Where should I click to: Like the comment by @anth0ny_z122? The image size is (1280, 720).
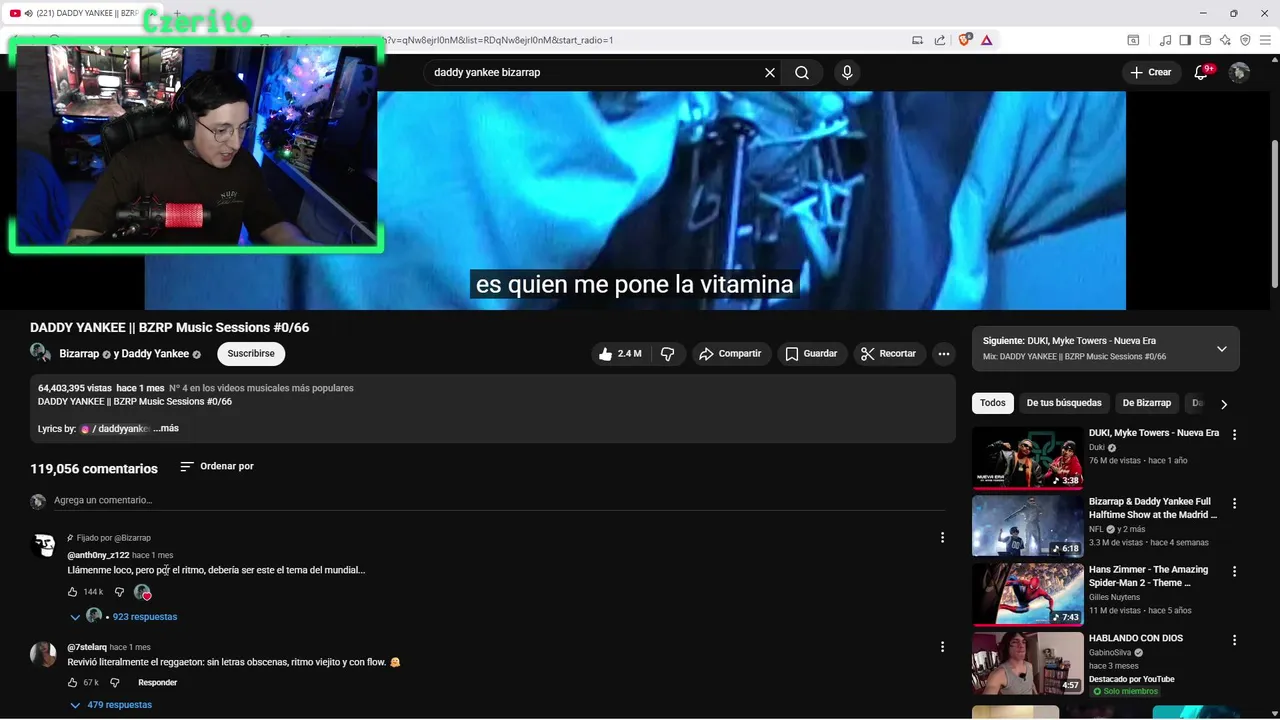[x=72, y=592]
